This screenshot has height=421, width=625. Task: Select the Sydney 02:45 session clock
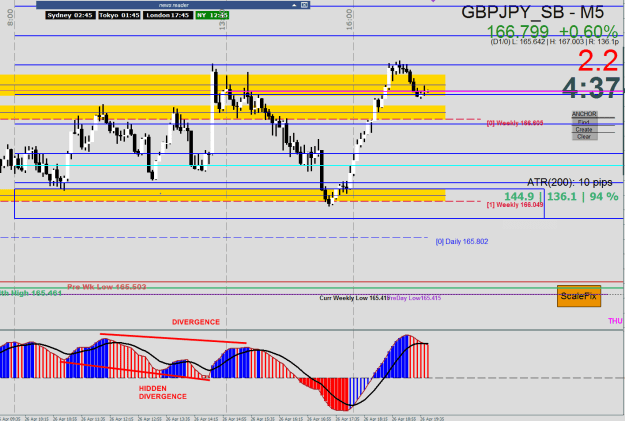(70, 15)
